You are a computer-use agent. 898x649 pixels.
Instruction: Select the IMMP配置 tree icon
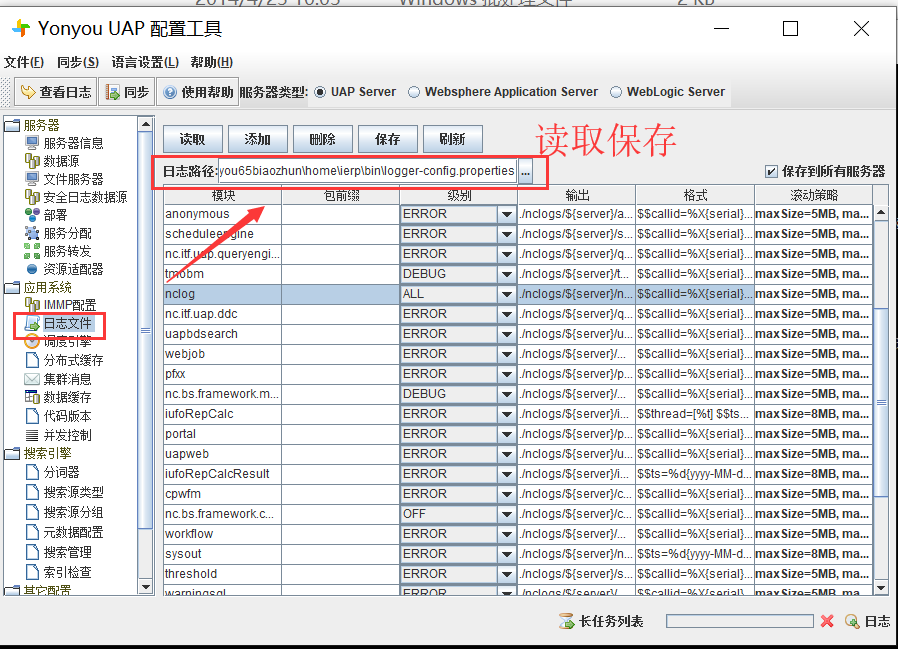(32, 305)
